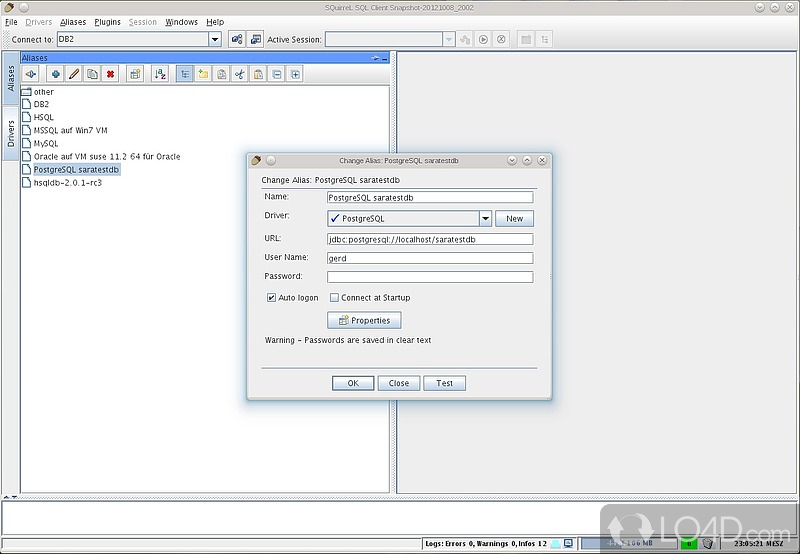The image size is (800, 554).
Task: Click the circled X close session icon
Action: (x=502, y=39)
